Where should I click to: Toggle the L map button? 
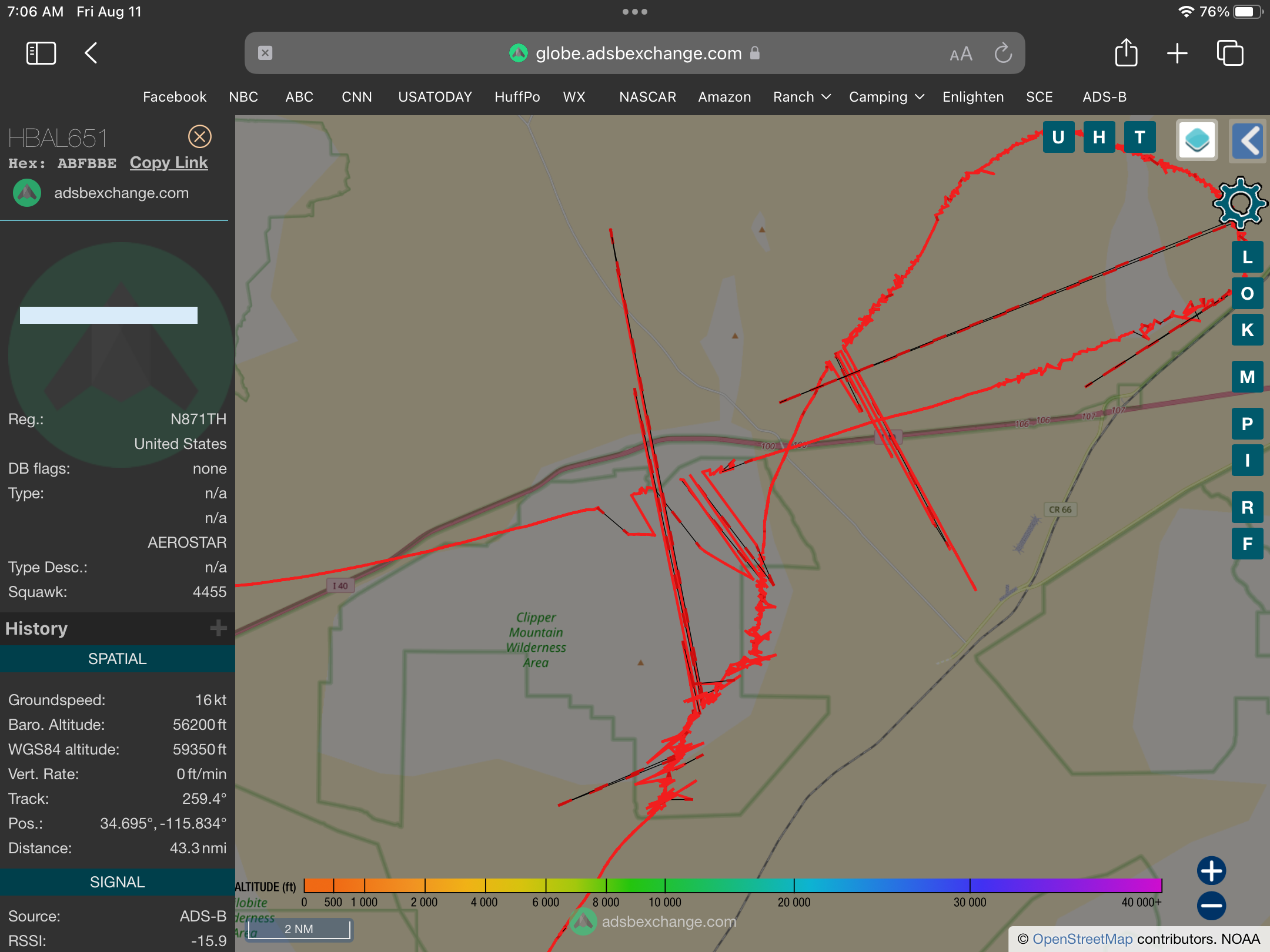tap(1248, 257)
